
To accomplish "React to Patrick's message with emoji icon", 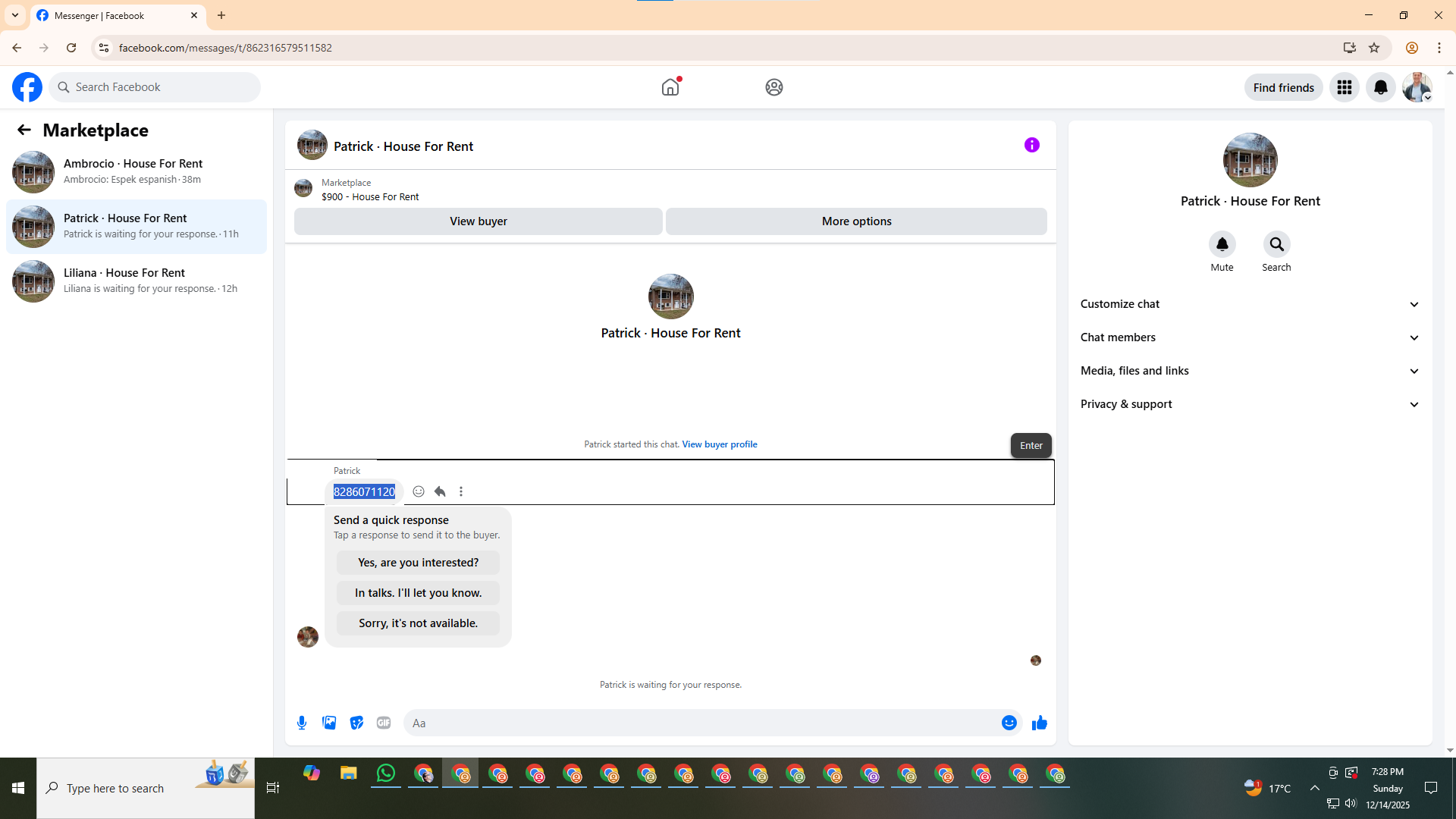I will [x=419, y=491].
